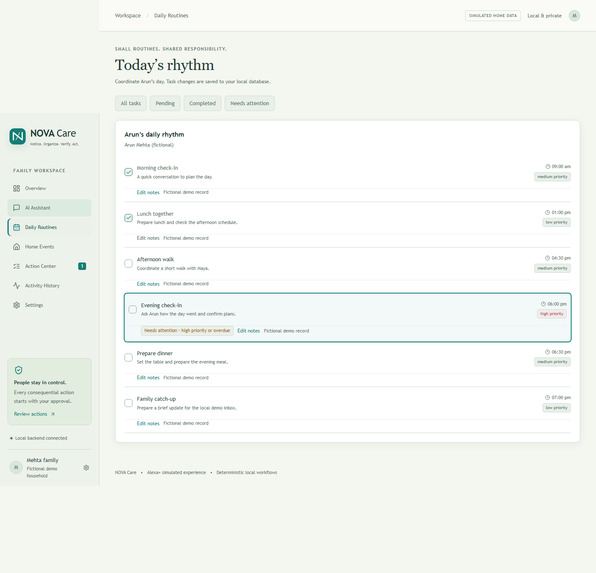
Task: Open Activity History
Action: (x=49, y=286)
